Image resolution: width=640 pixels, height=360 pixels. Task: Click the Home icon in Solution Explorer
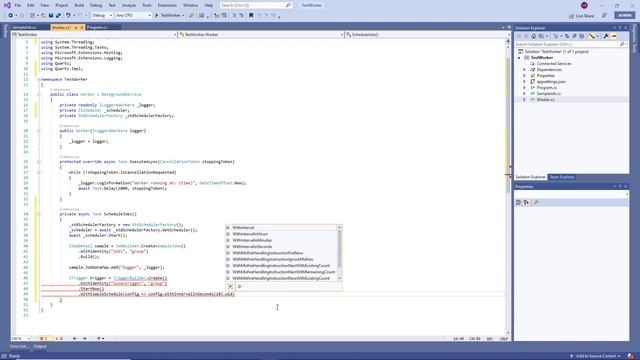tap(533, 36)
